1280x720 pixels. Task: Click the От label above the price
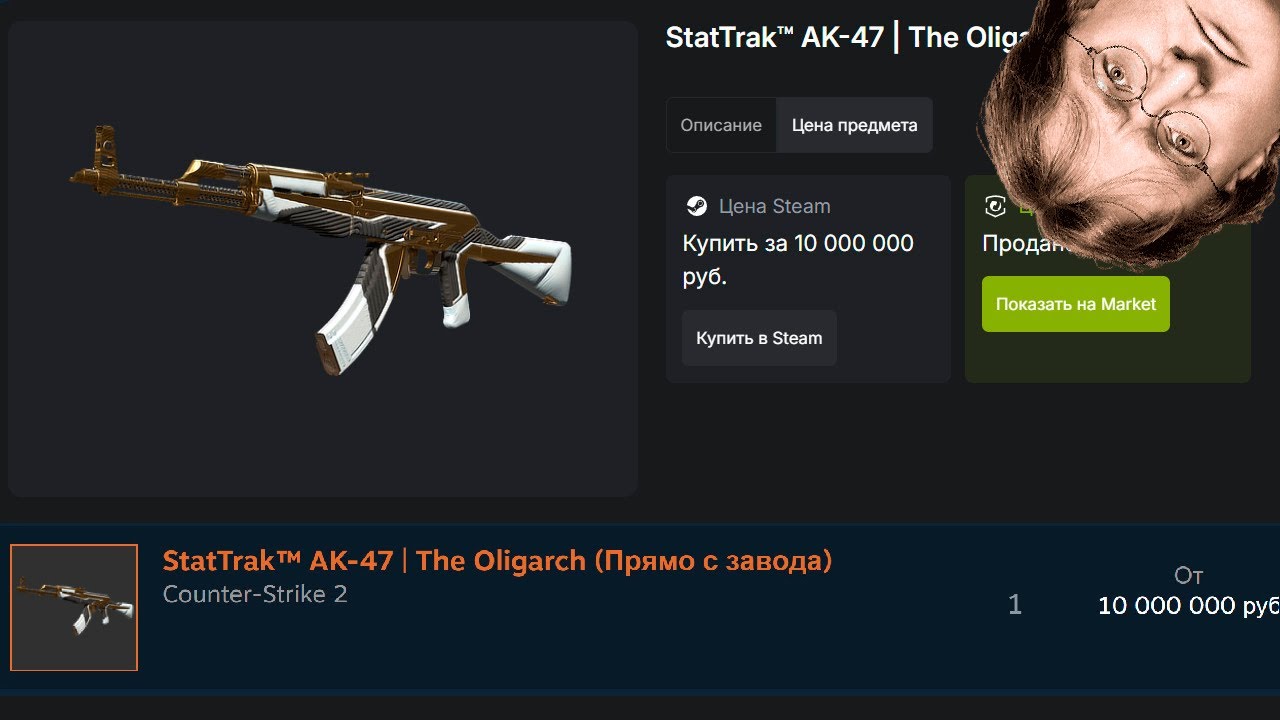pyautogui.click(x=1188, y=575)
